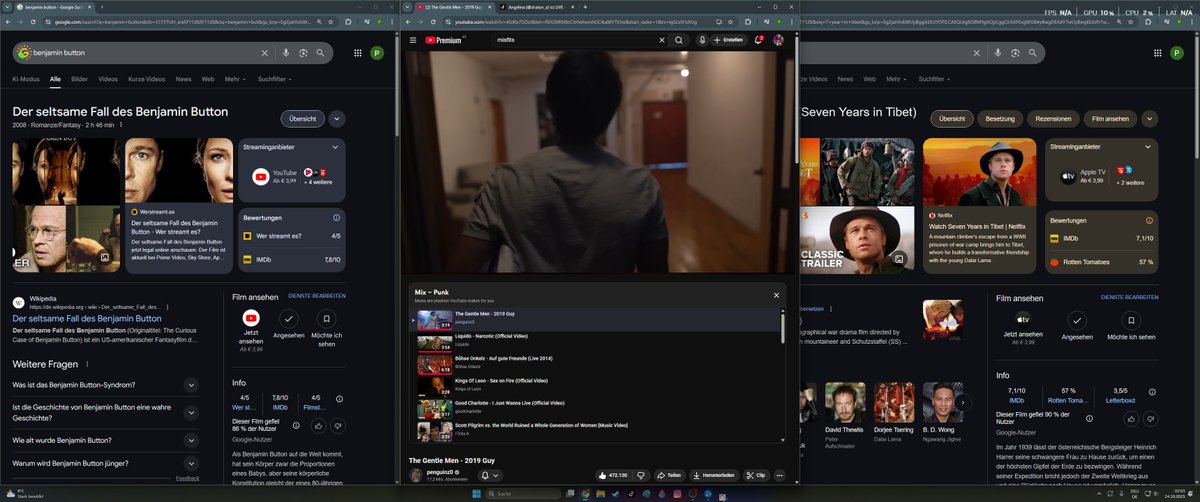The image size is (1200, 502).
Task: Share the video via Teilen button
Action: 670,475
